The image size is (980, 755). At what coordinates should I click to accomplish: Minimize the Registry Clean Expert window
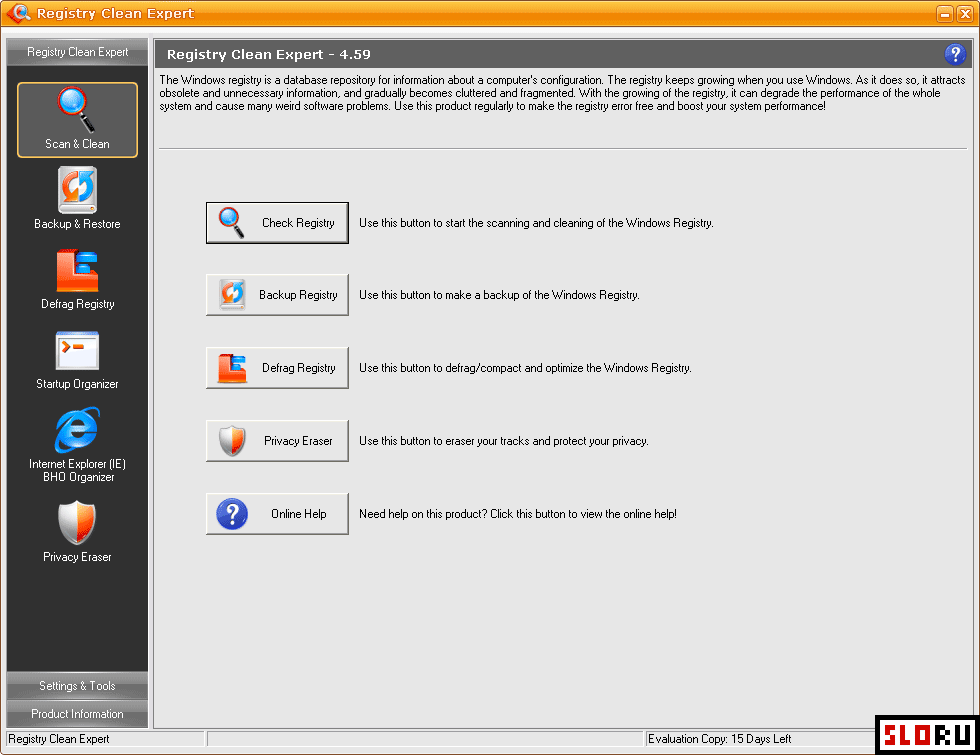click(944, 14)
